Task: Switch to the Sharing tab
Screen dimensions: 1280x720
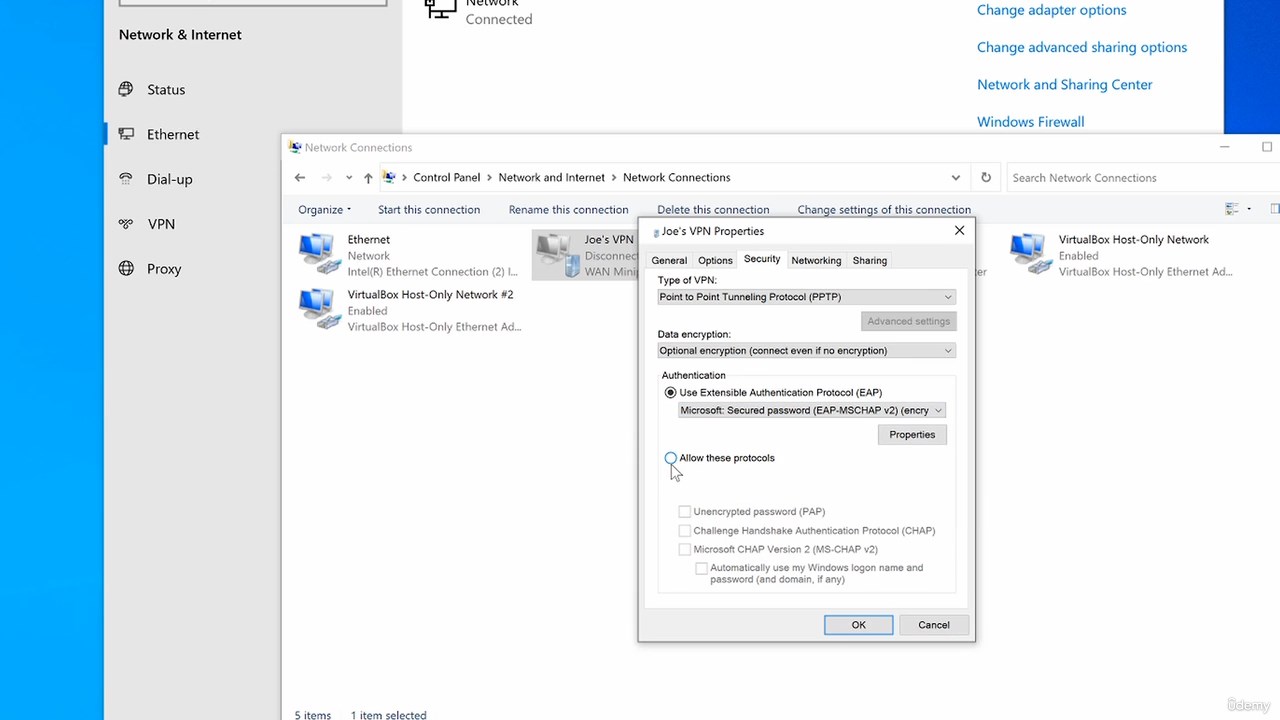Action: (x=870, y=261)
